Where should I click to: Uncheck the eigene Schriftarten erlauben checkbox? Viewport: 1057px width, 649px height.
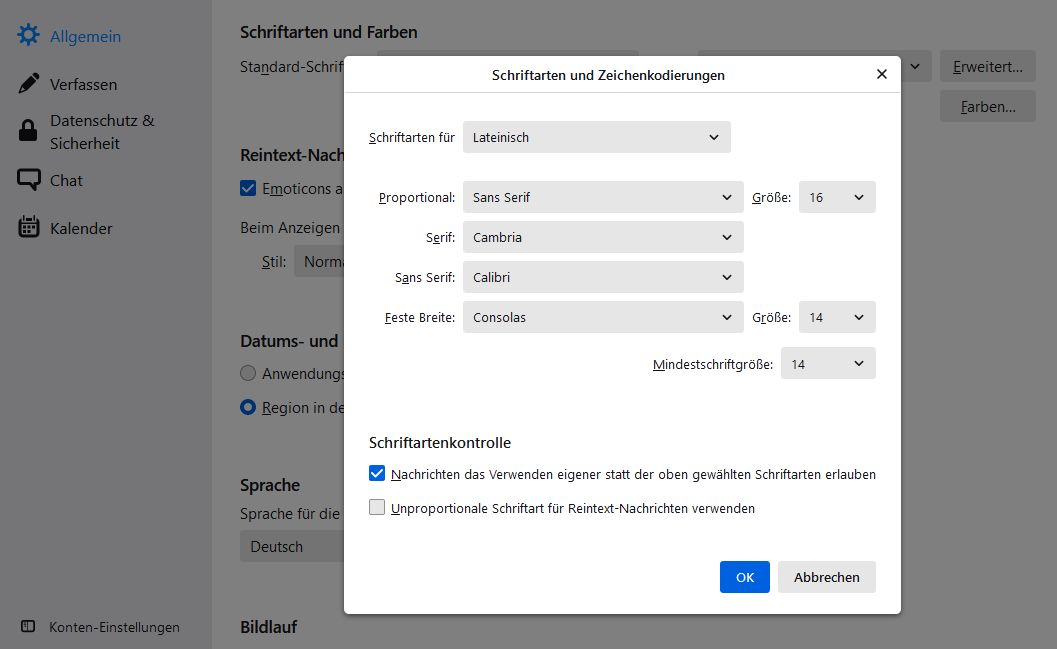(377, 474)
